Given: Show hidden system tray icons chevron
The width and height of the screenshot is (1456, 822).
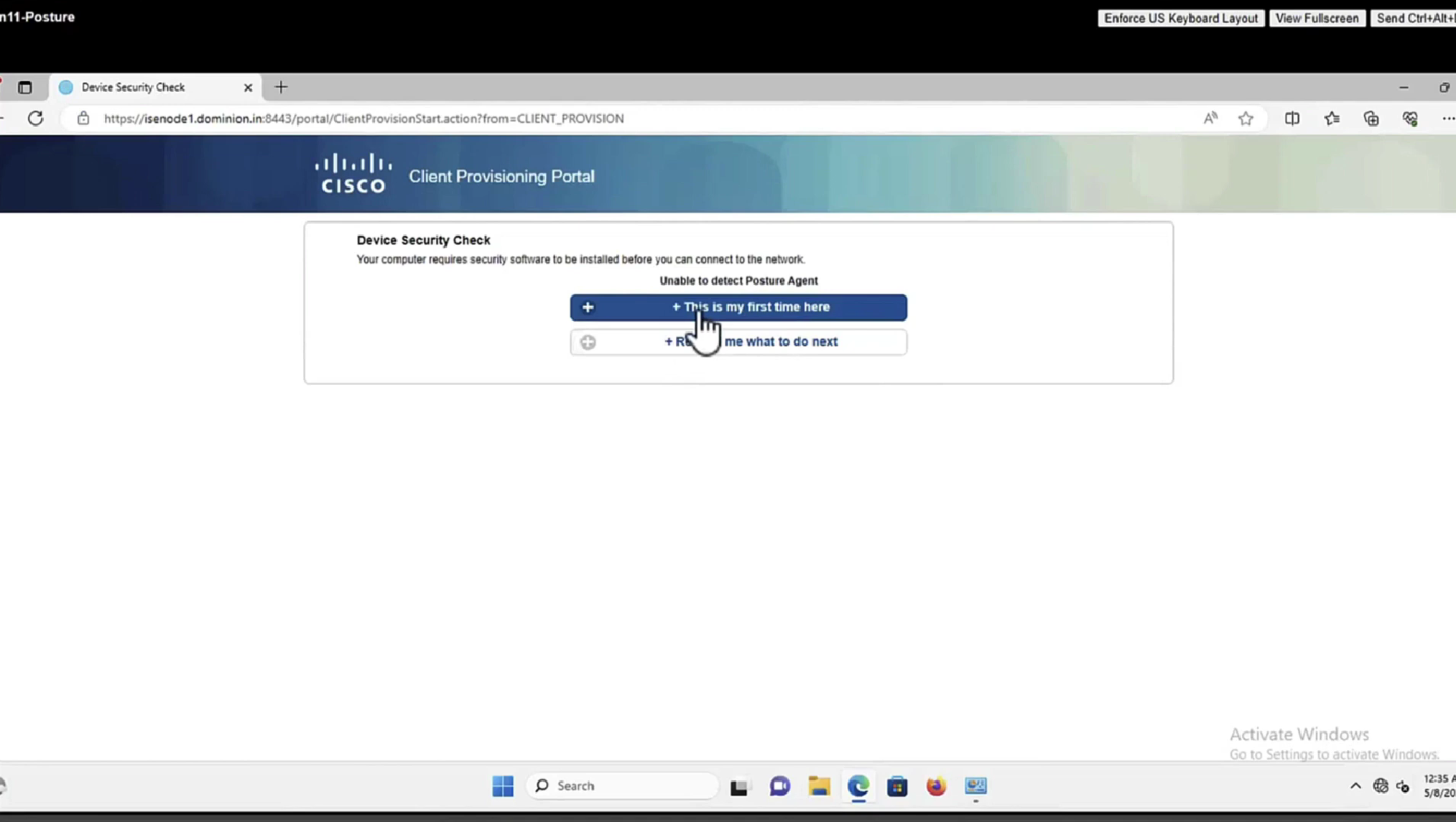Looking at the screenshot, I should [1355, 786].
